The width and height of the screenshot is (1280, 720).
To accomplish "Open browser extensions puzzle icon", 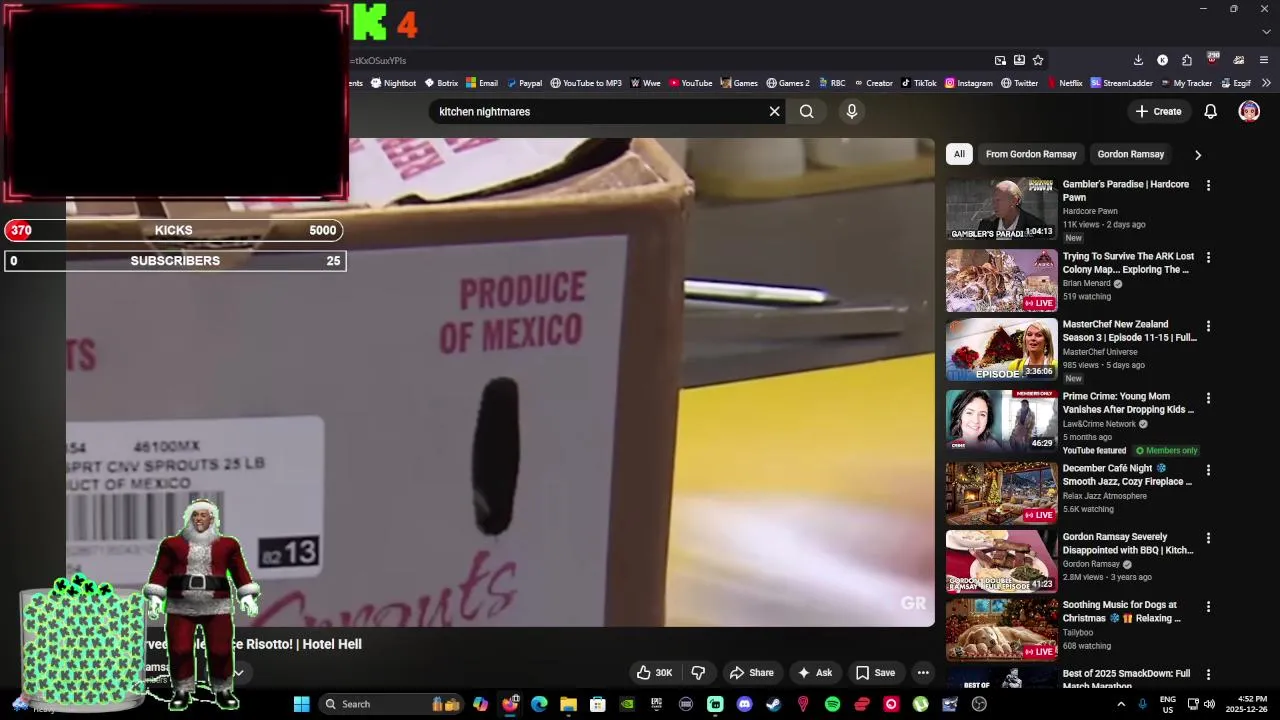I will [1186, 60].
